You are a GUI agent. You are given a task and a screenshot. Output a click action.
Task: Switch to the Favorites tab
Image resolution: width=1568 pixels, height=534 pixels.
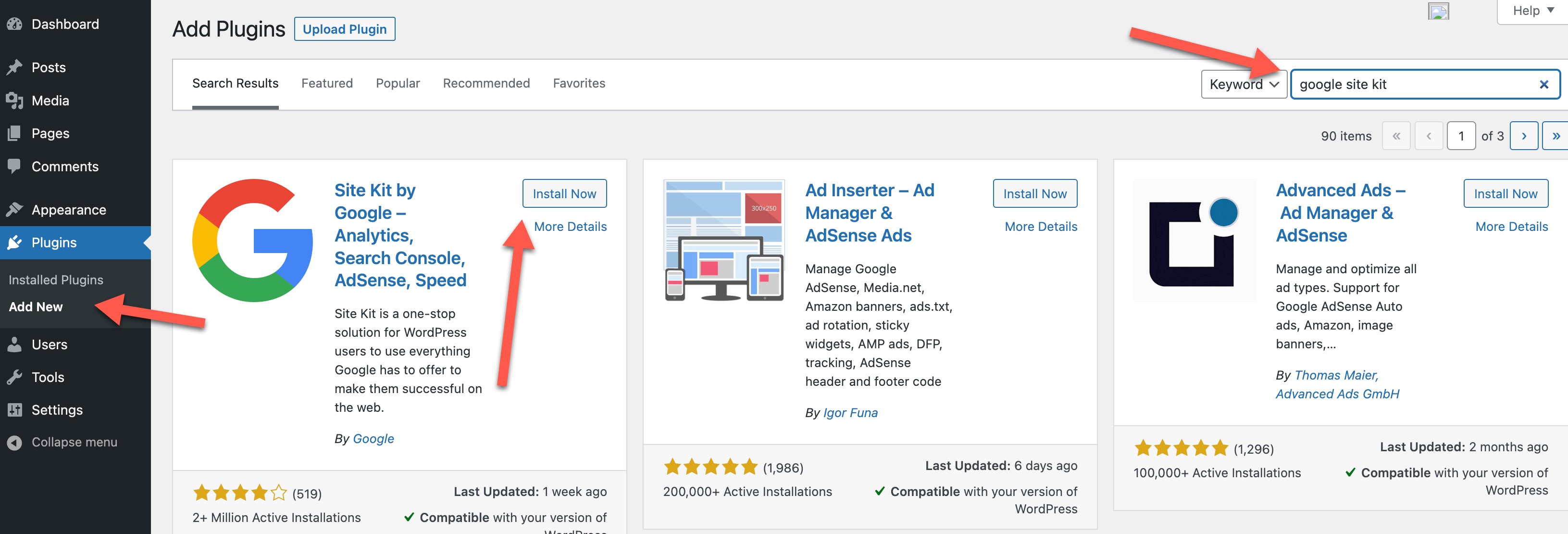point(579,83)
